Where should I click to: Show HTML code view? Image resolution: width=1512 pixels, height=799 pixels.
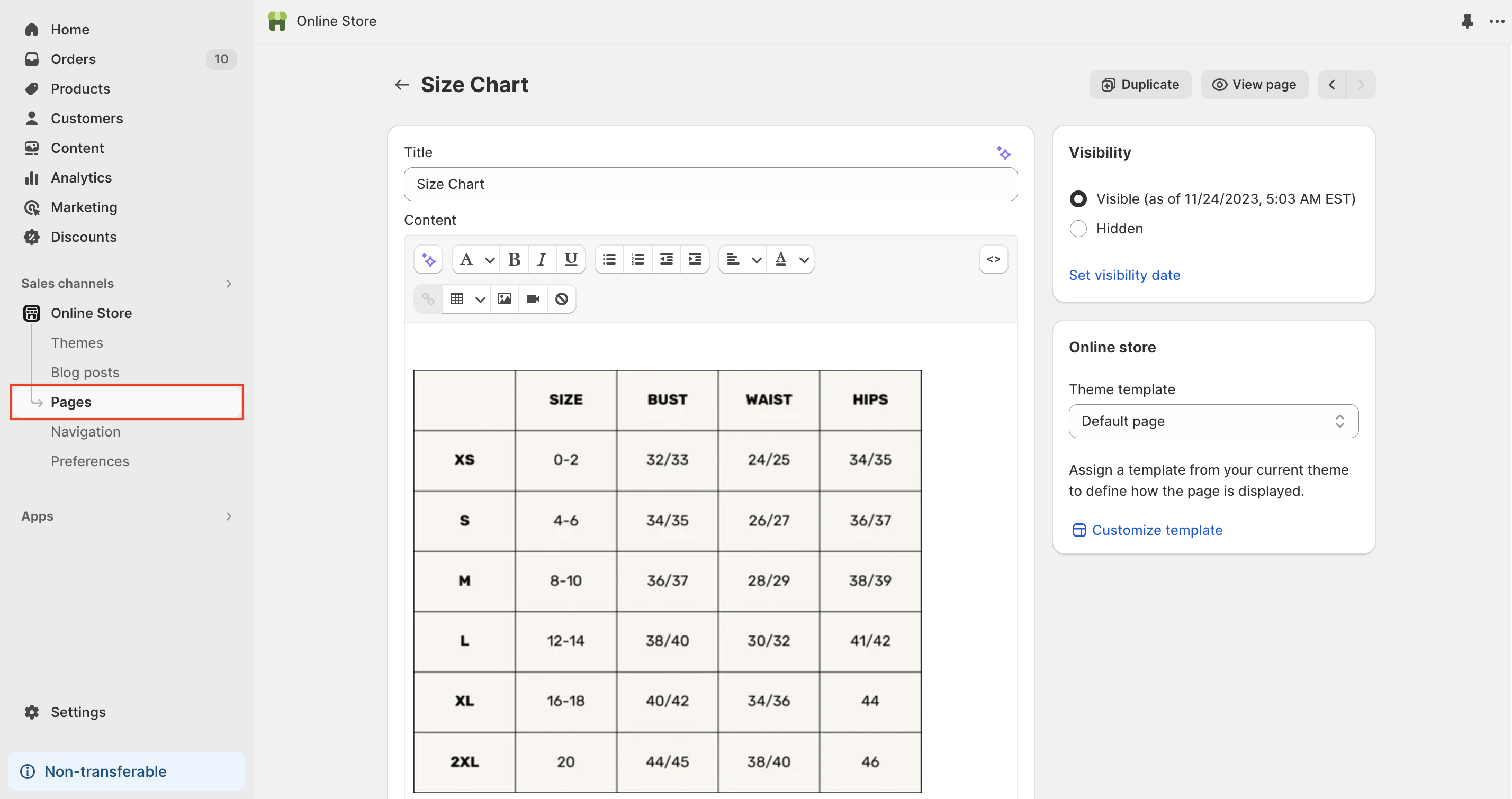[993, 259]
